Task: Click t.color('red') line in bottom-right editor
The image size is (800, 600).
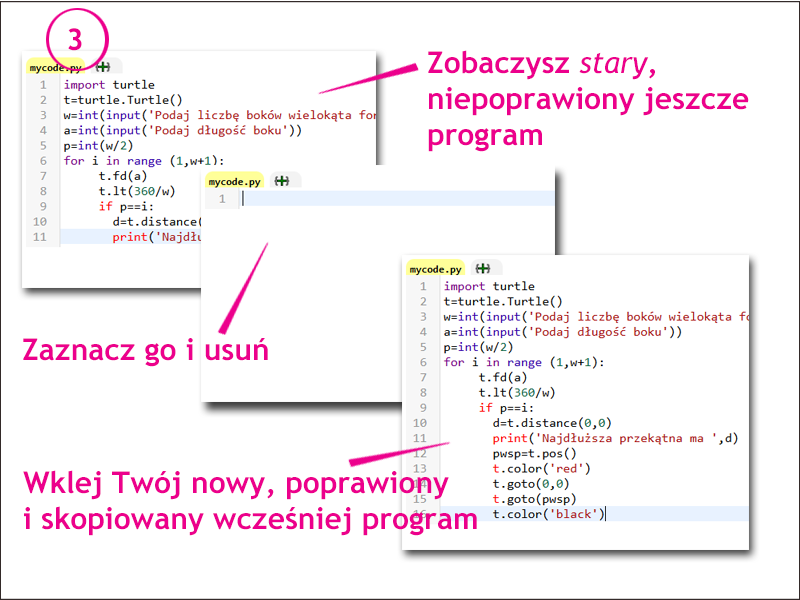Action: tap(541, 468)
